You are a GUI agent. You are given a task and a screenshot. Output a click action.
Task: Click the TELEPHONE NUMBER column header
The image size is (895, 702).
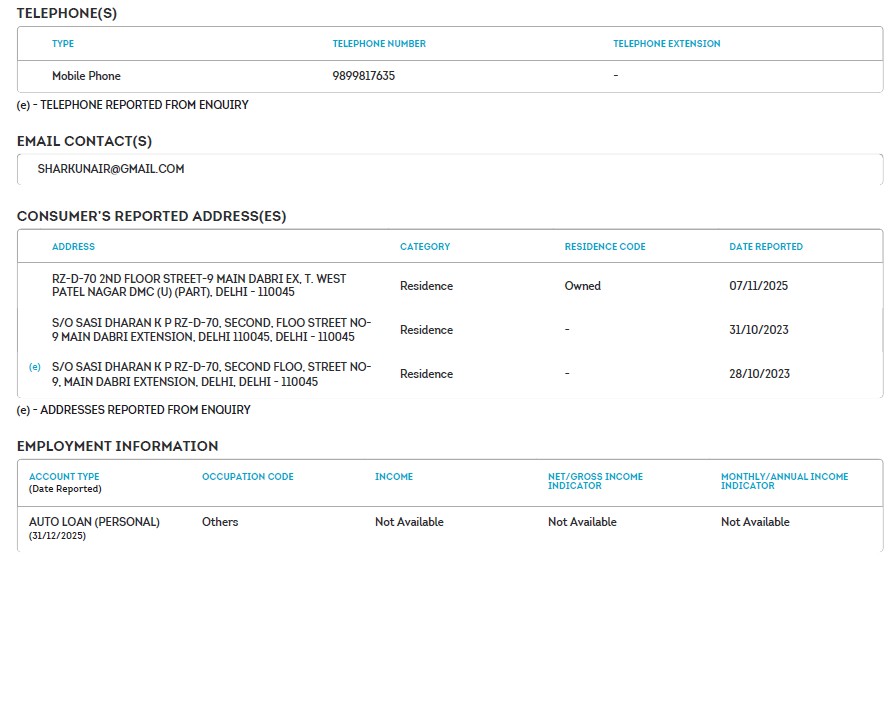point(379,44)
